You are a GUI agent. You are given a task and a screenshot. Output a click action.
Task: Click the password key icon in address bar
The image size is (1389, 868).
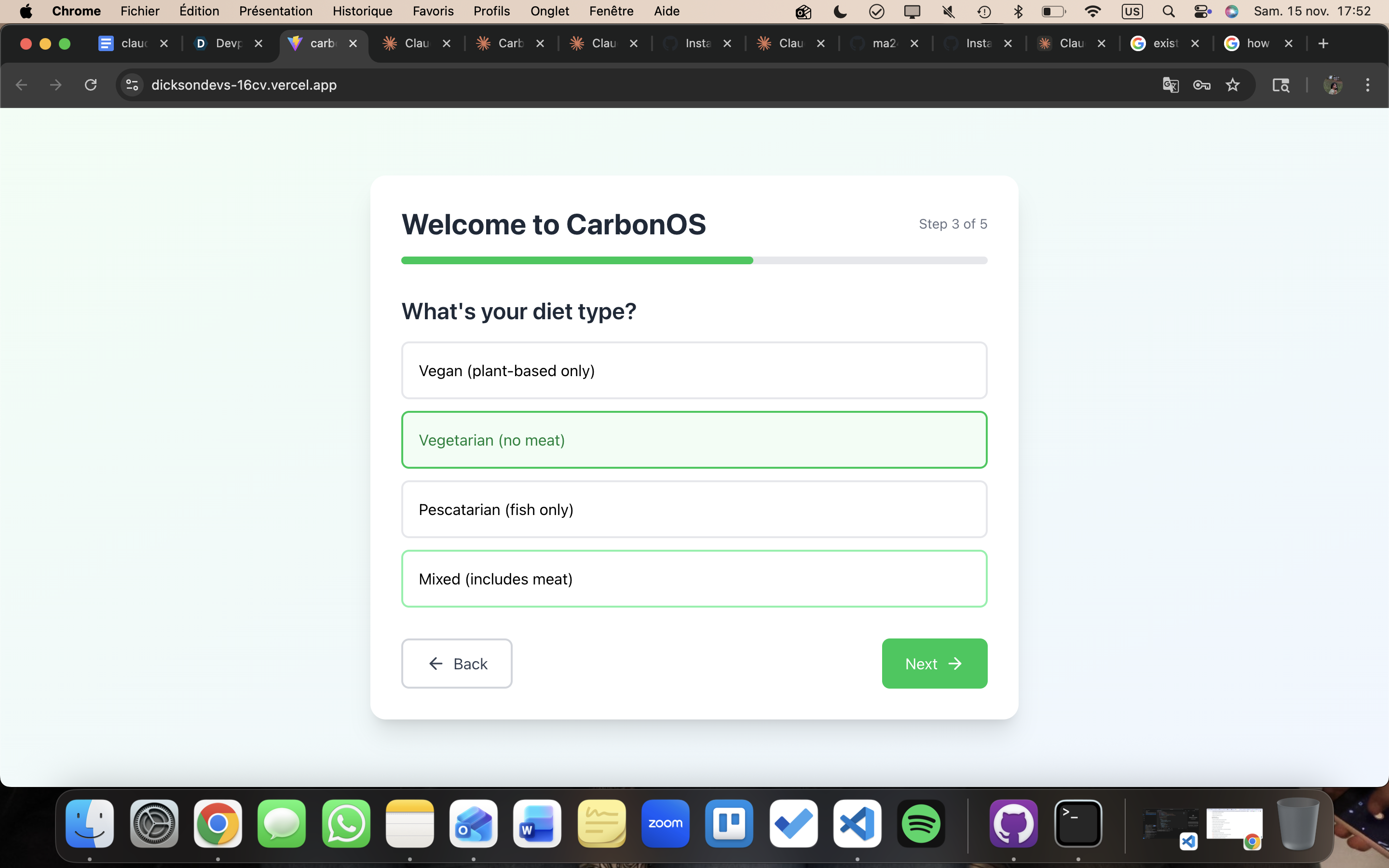1201,85
